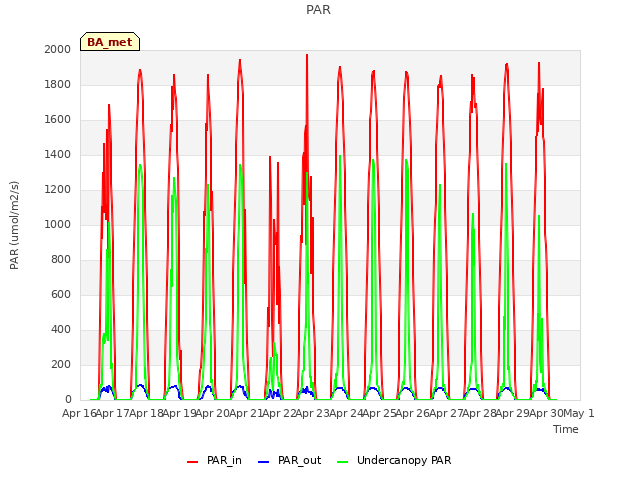Click the Apr 21 x-axis date label

click(x=246, y=413)
